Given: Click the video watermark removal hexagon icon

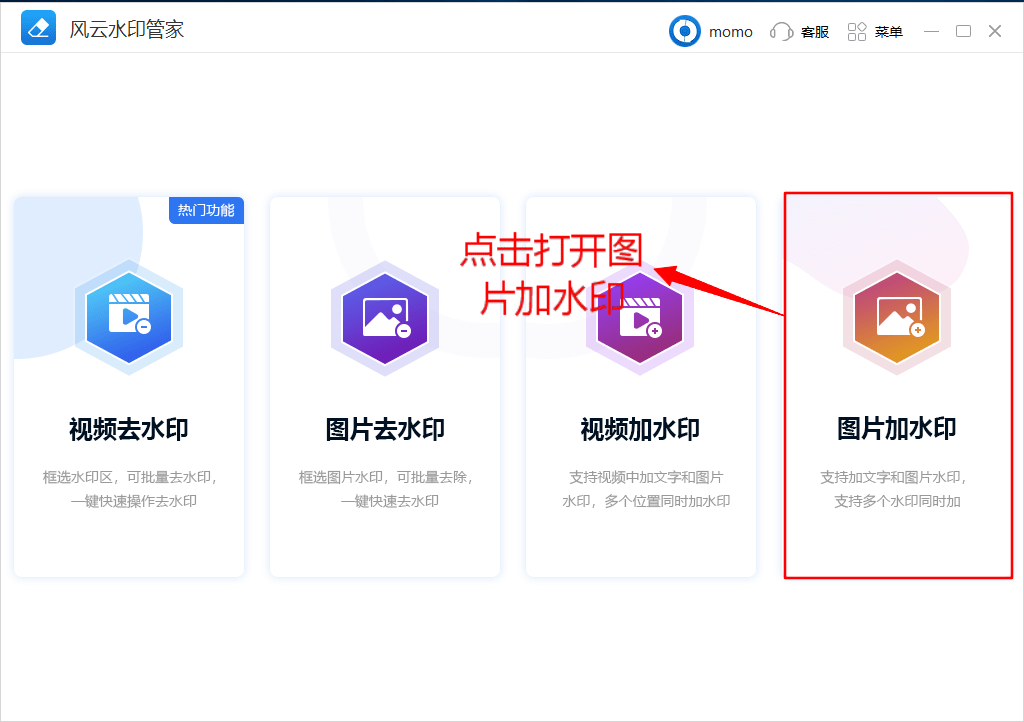Looking at the screenshot, I should 128,317.
